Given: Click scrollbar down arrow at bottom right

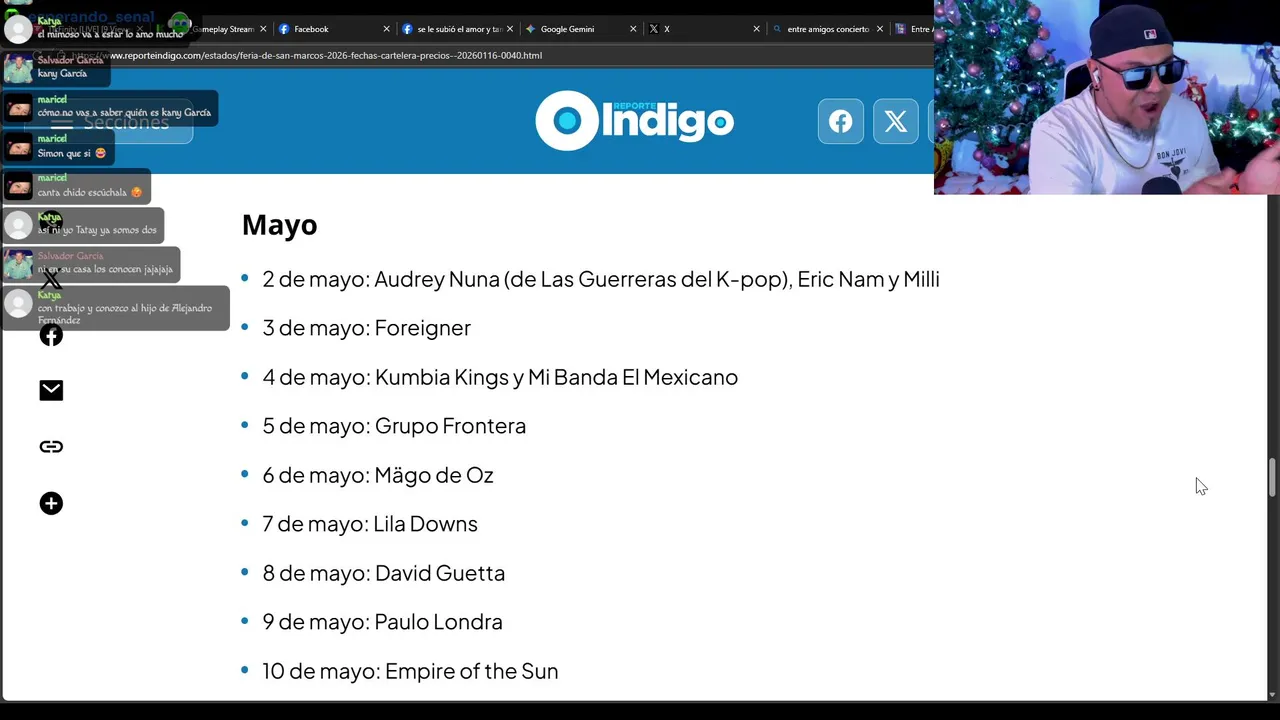Looking at the screenshot, I should [1272, 694].
